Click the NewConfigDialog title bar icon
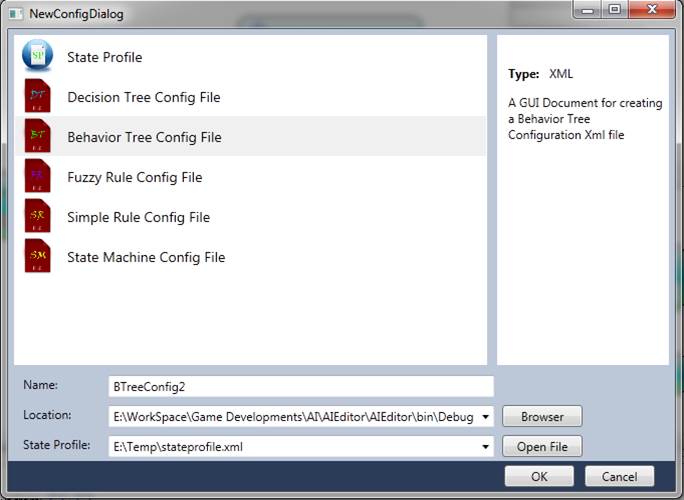Image resolution: width=684 pixels, height=500 pixels. coord(15,13)
